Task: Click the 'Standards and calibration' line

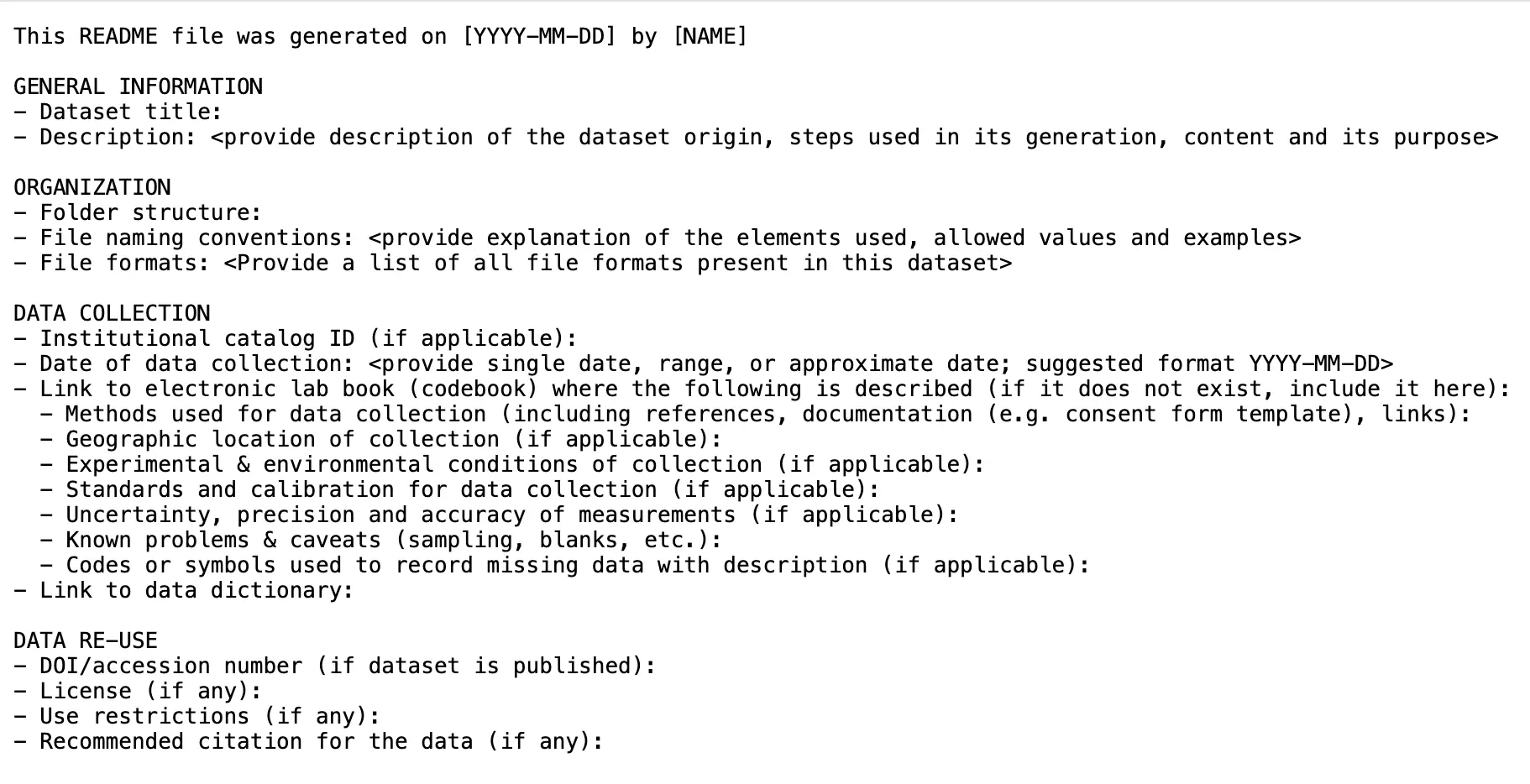Action: click(472, 490)
